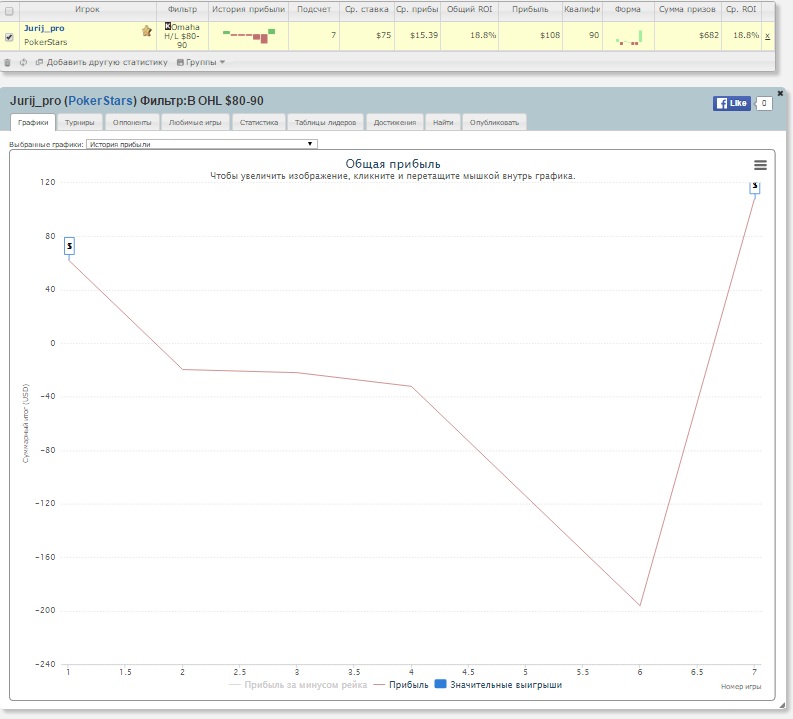The width and height of the screenshot is (793, 719).
Task: Open the Опубликовать tab
Action: tap(494, 122)
